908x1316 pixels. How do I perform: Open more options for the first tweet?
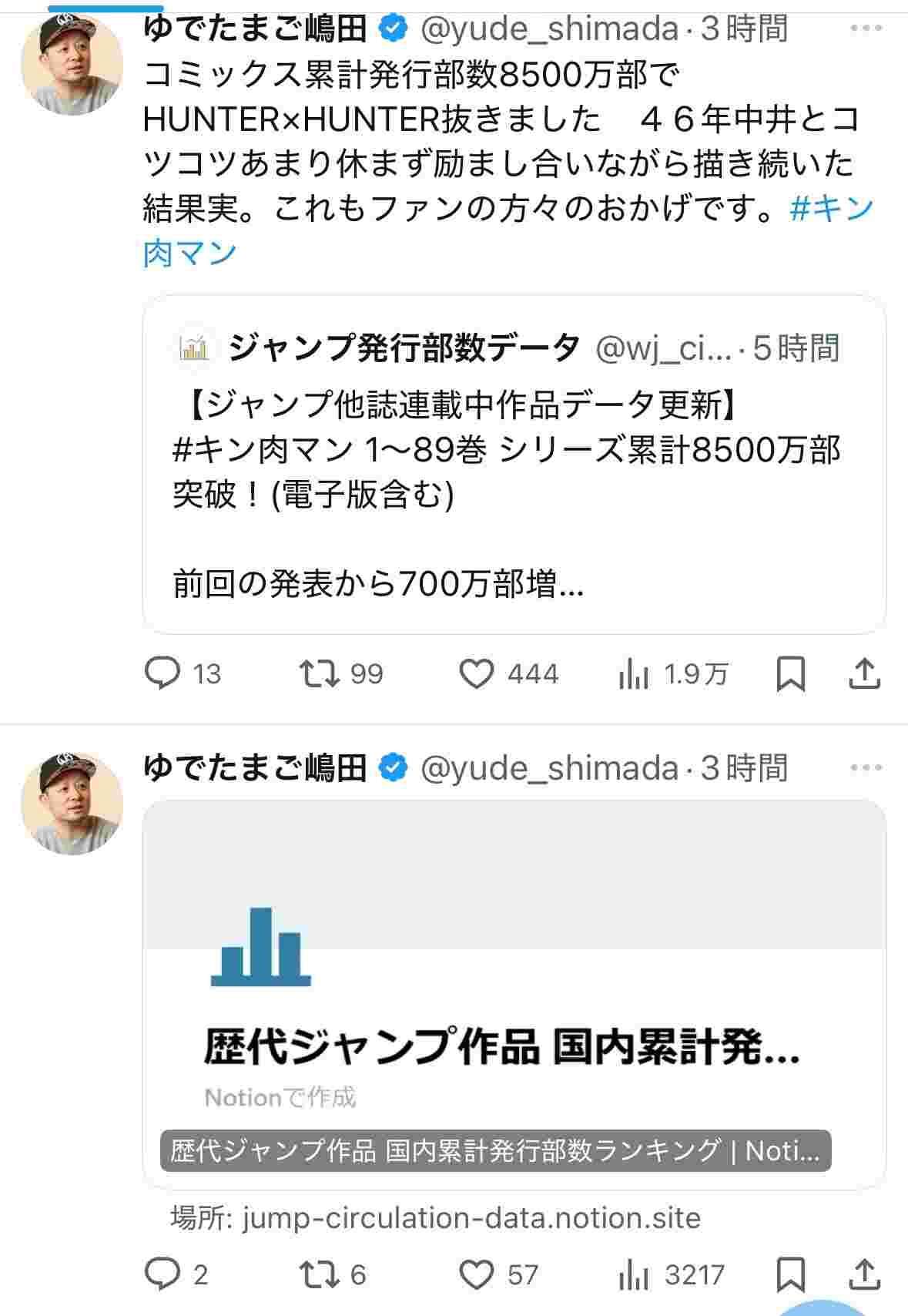click(866, 29)
